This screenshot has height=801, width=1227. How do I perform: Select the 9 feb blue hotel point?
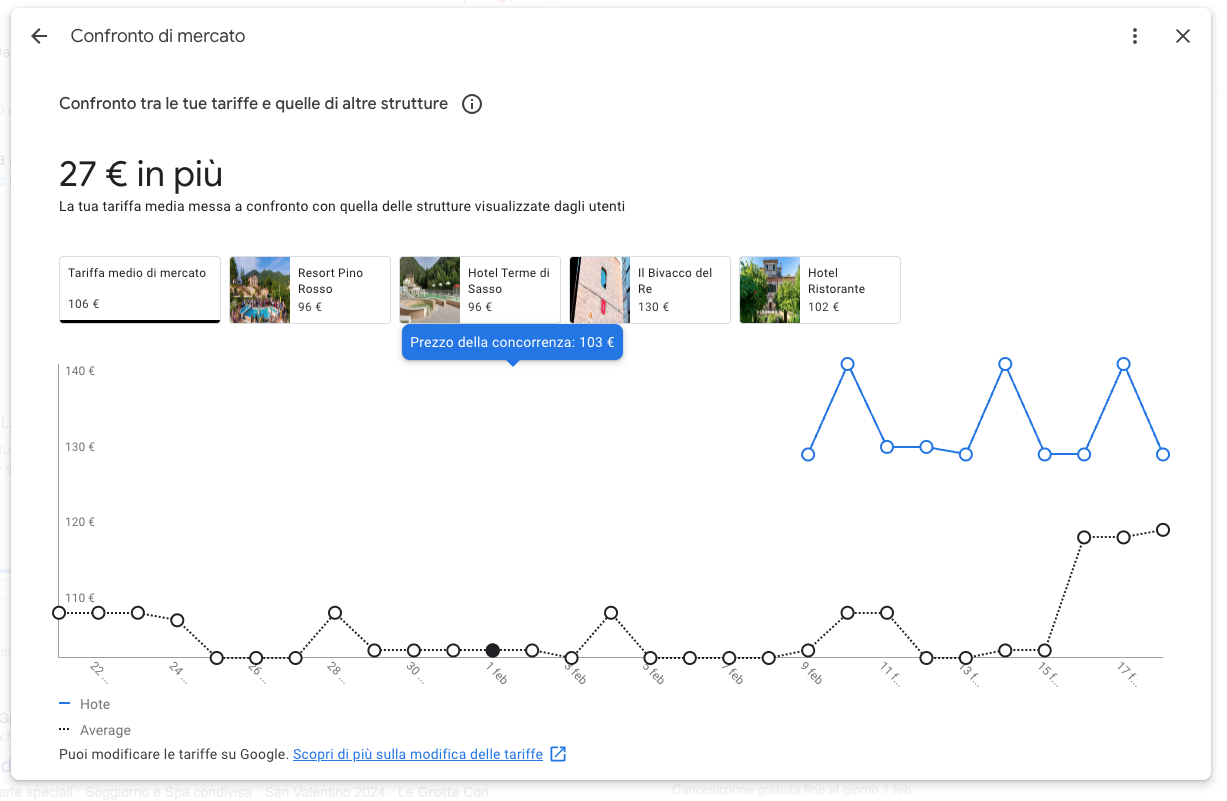point(808,454)
